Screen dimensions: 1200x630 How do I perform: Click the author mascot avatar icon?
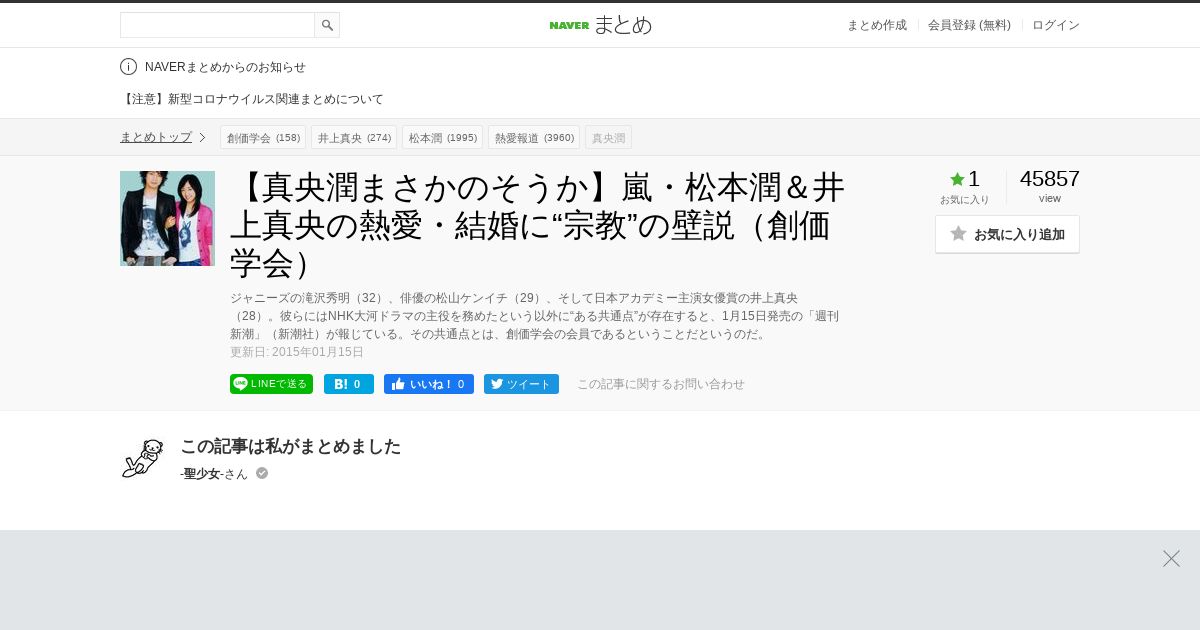point(142,458)
